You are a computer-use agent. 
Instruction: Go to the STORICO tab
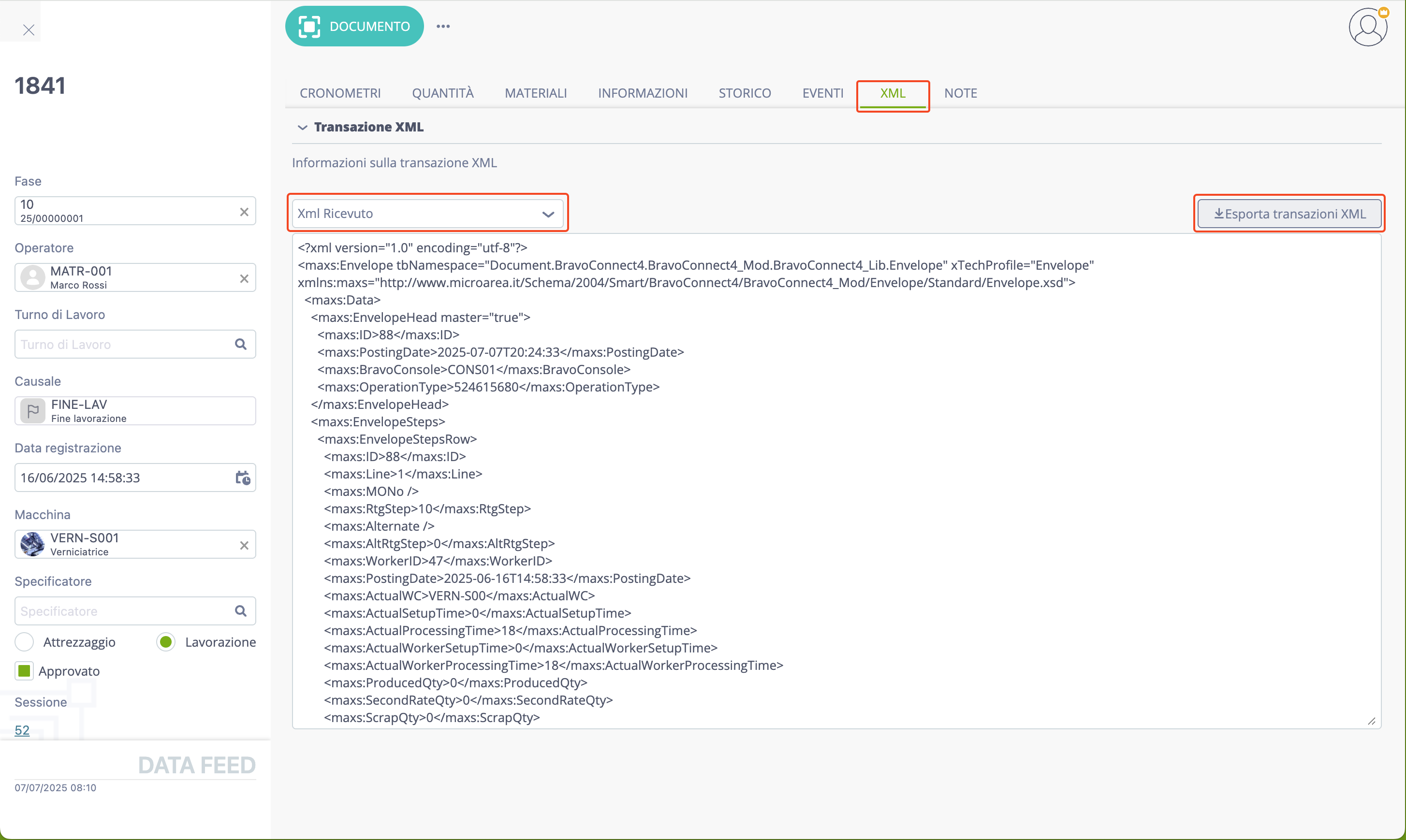[x=745, y=93]
